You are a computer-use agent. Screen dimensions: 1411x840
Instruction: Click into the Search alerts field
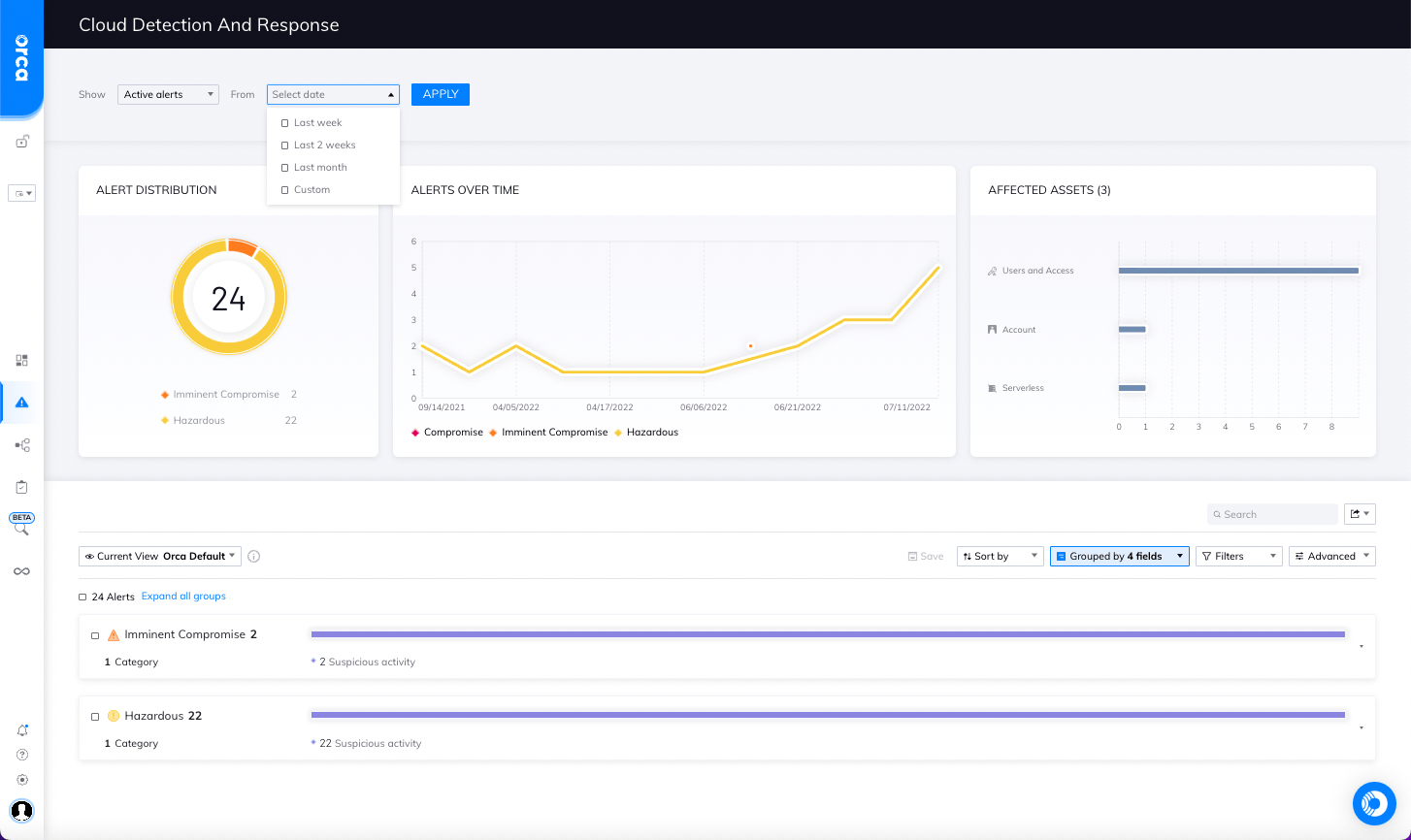point(1271,513)
